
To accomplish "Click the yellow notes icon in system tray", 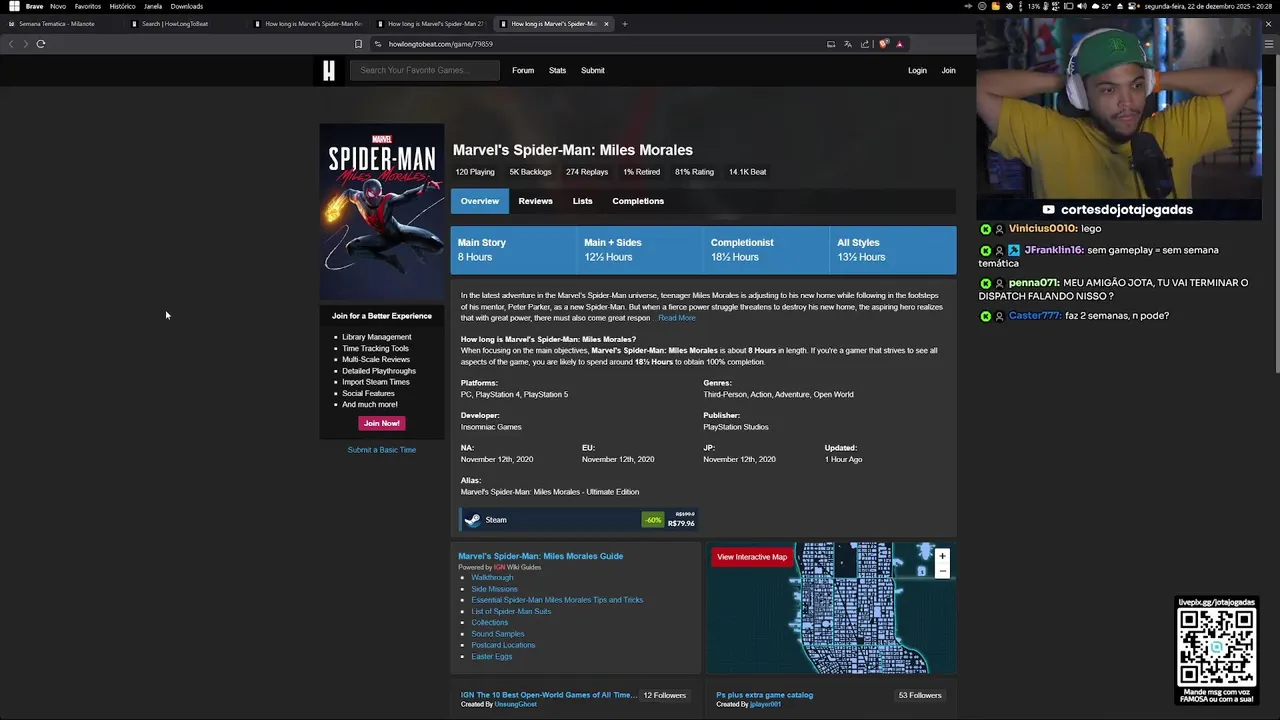I will 996,6.
